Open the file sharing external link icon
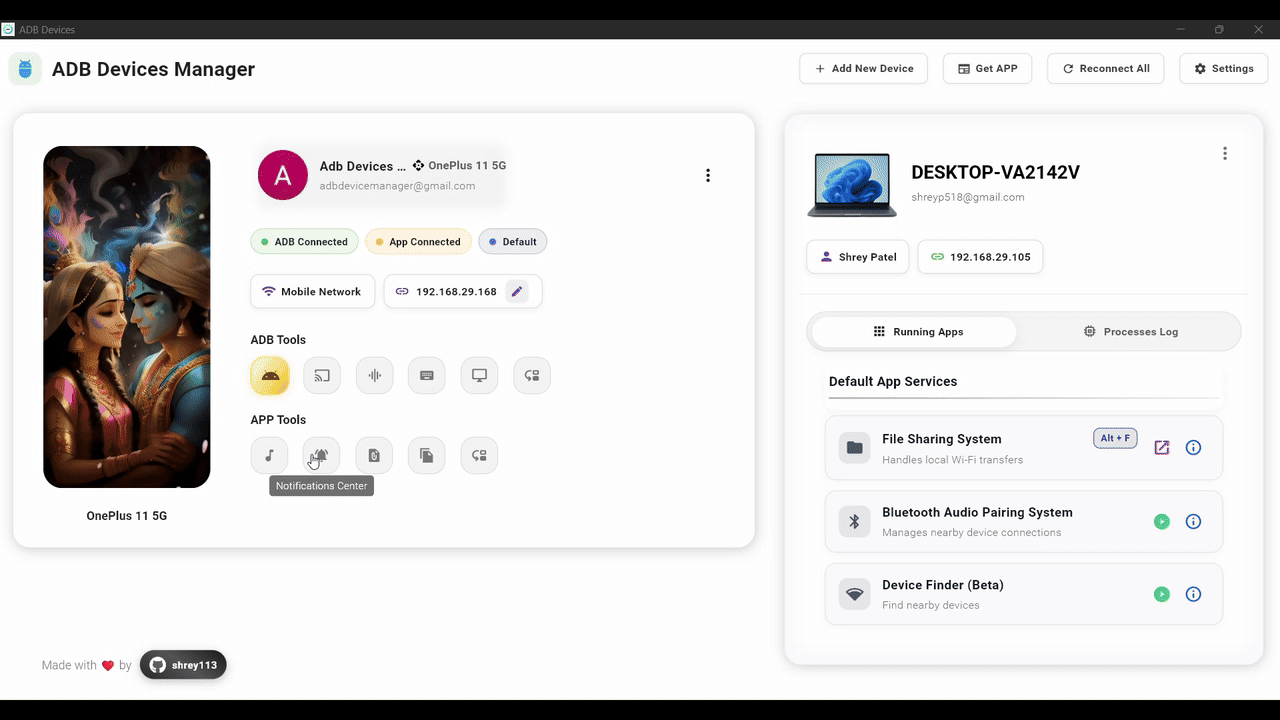Screen dimensions: 1280x720 coord(1162,447)
